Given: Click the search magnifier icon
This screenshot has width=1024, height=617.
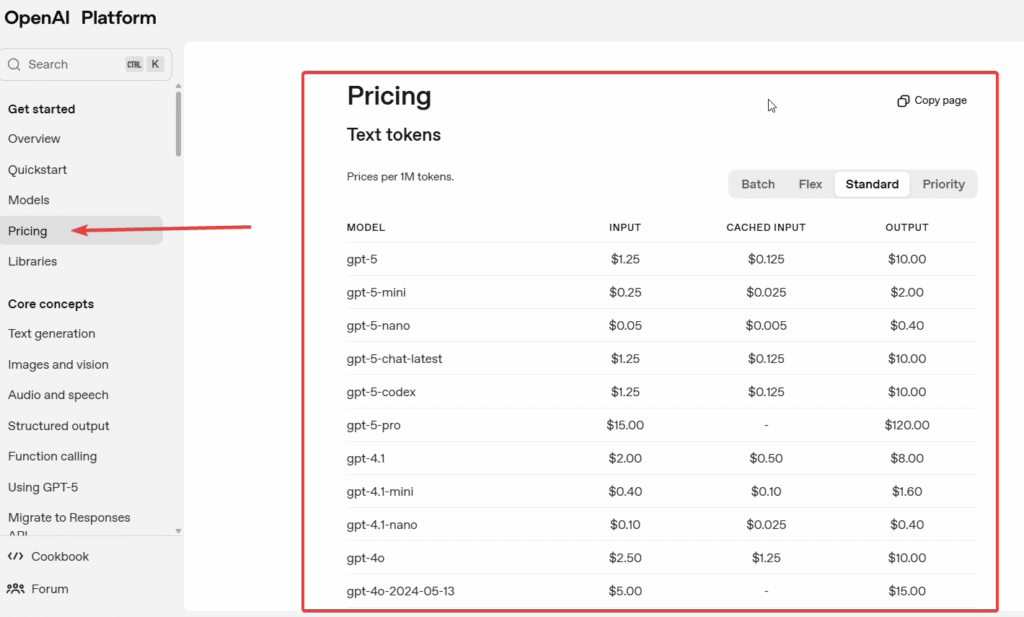Looking at the screenshot, I should click(15, 64).
